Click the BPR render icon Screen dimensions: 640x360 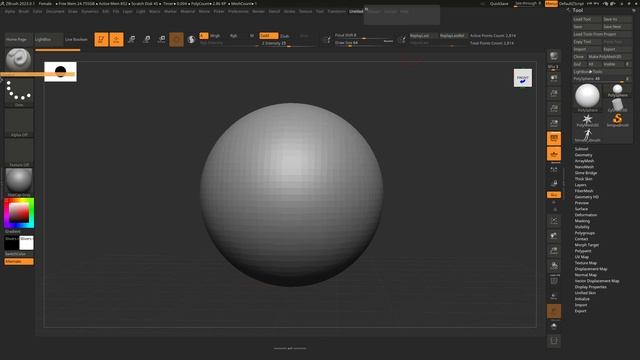[x=554, y=56]
